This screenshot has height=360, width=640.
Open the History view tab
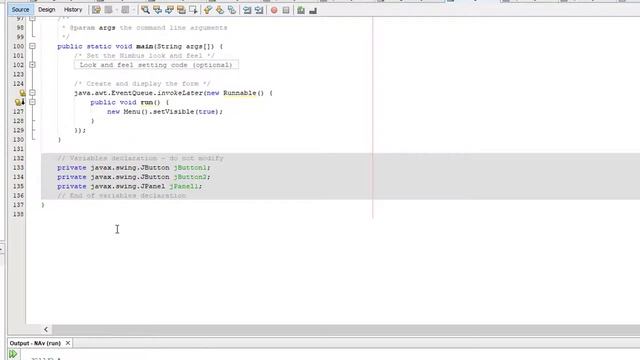(x=73, y=9)
